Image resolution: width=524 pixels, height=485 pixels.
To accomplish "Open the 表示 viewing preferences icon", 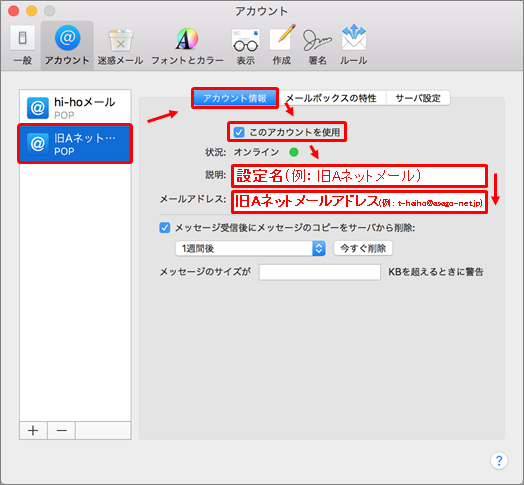I will pos(246,46).
